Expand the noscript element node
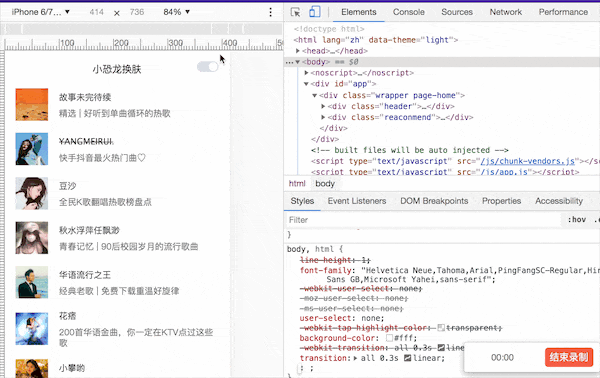This screenshot has width=600, height=378. pos(306,73)
